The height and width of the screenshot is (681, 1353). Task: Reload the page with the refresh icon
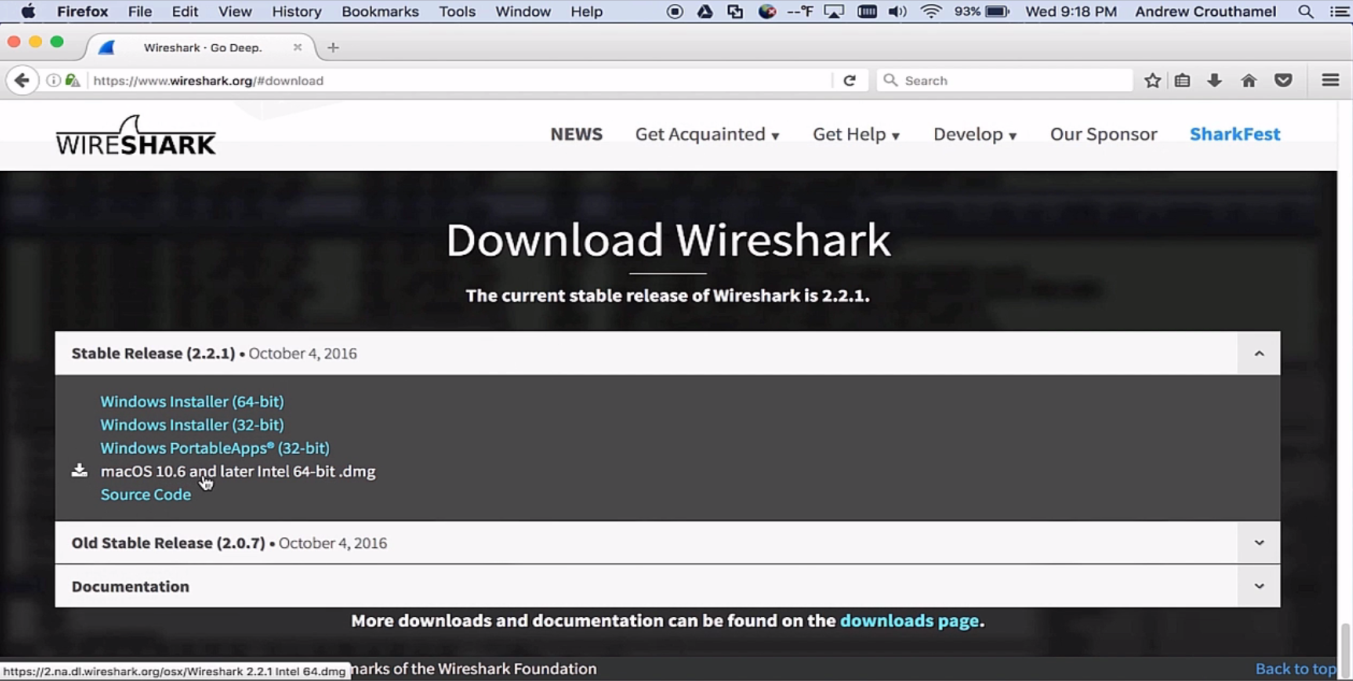point(849,80)
